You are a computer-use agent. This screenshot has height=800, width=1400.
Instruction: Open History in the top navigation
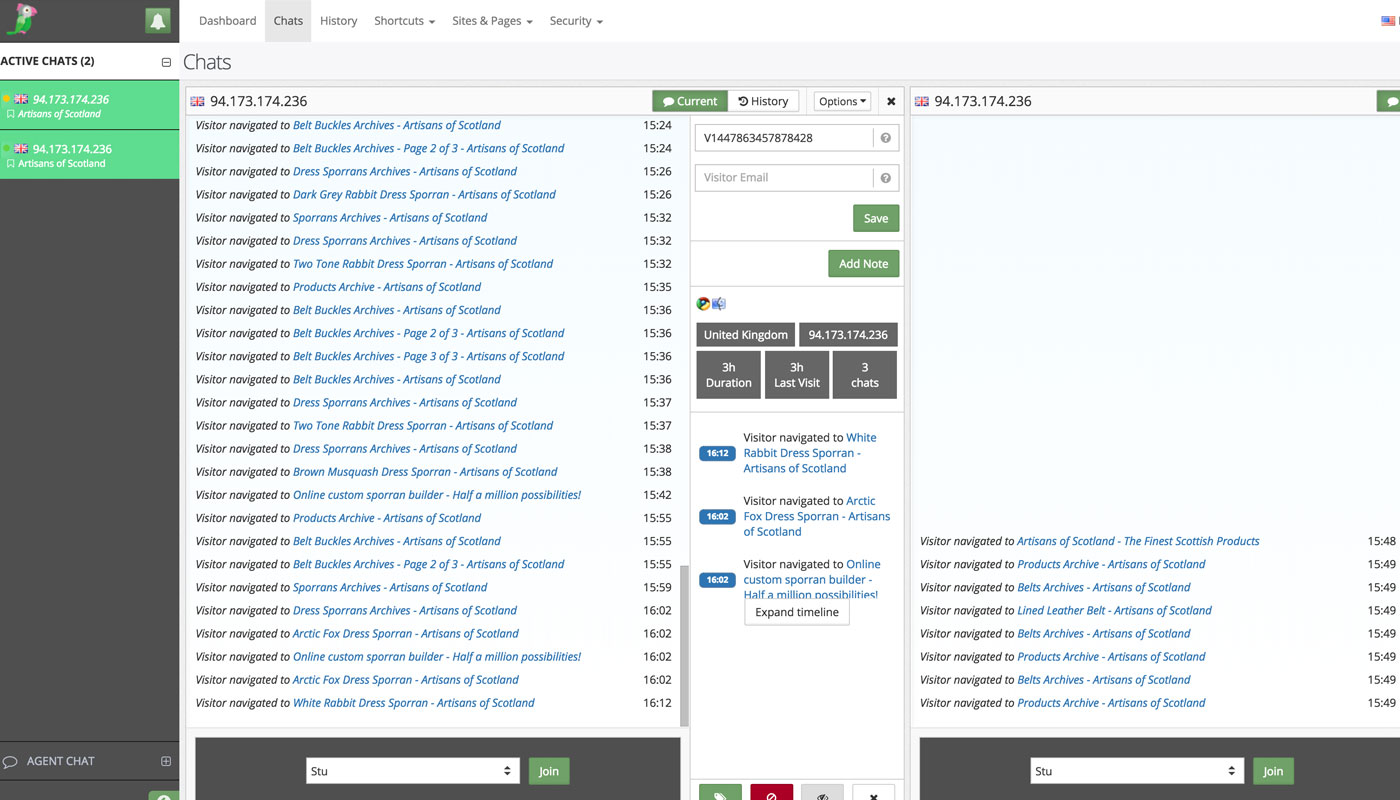(338, 21)
